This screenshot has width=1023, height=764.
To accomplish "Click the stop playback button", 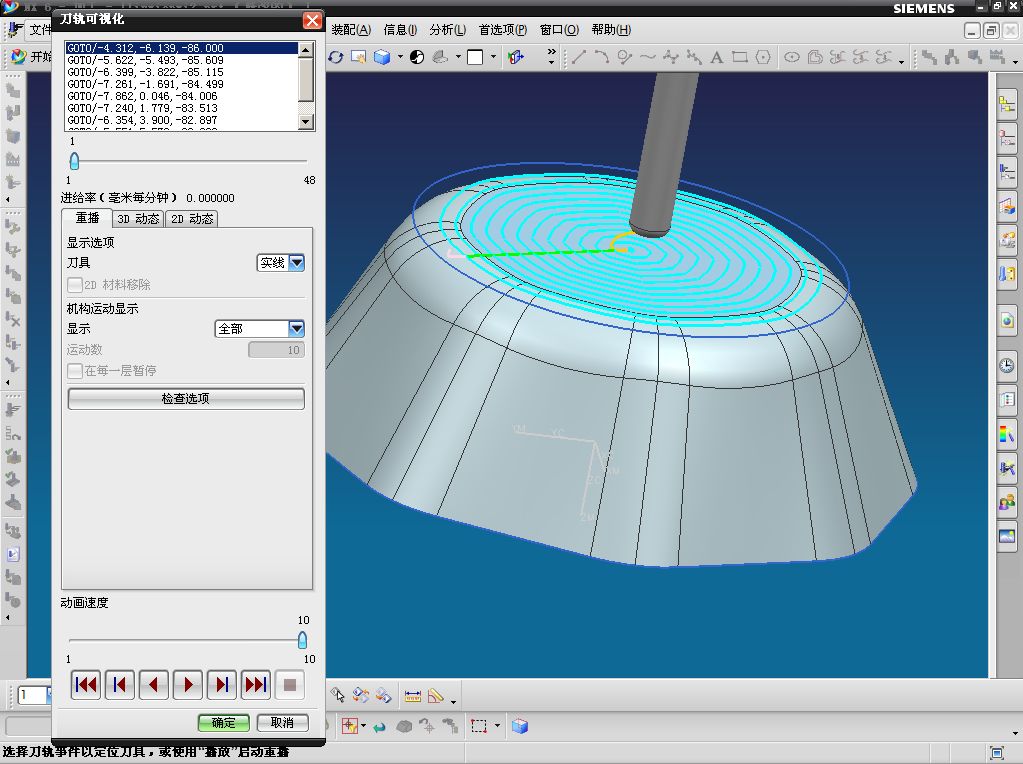I will [290, 684].
